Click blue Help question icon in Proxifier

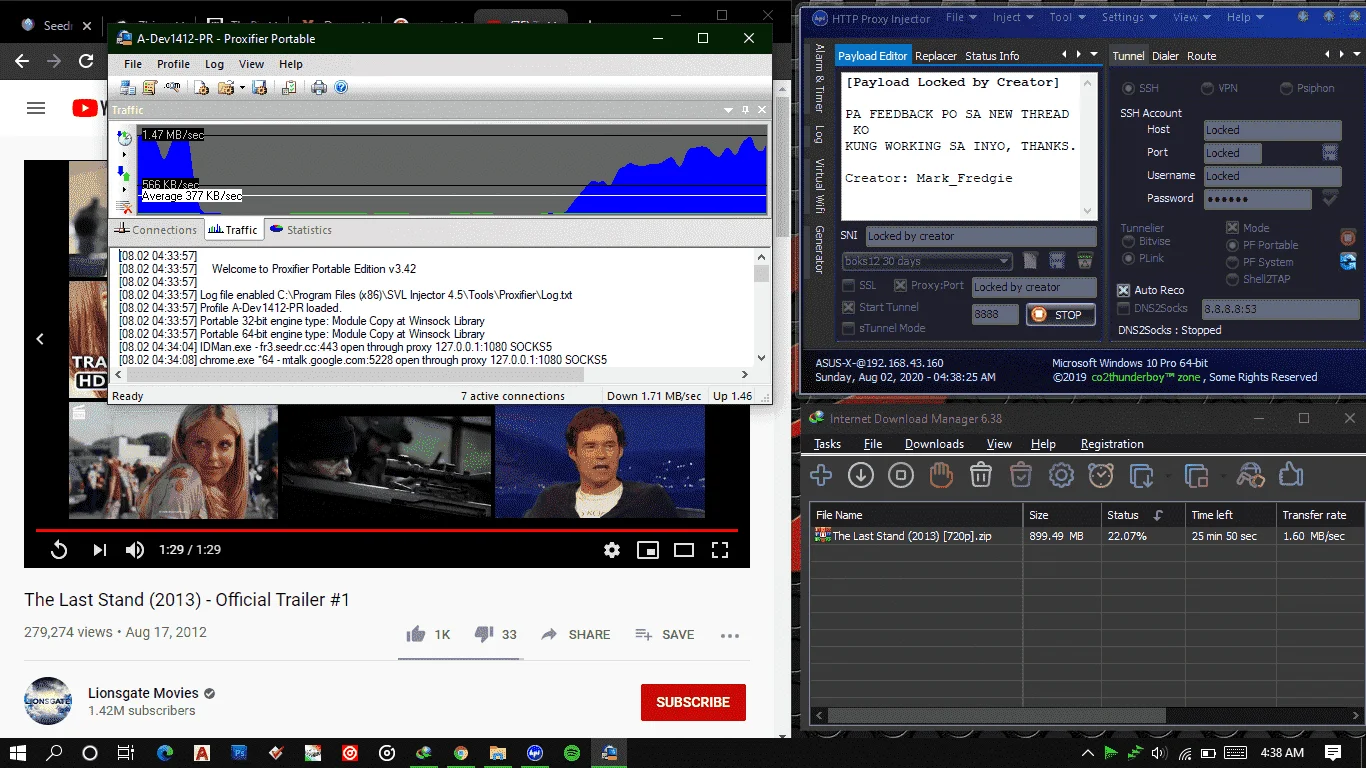(341, 88)
